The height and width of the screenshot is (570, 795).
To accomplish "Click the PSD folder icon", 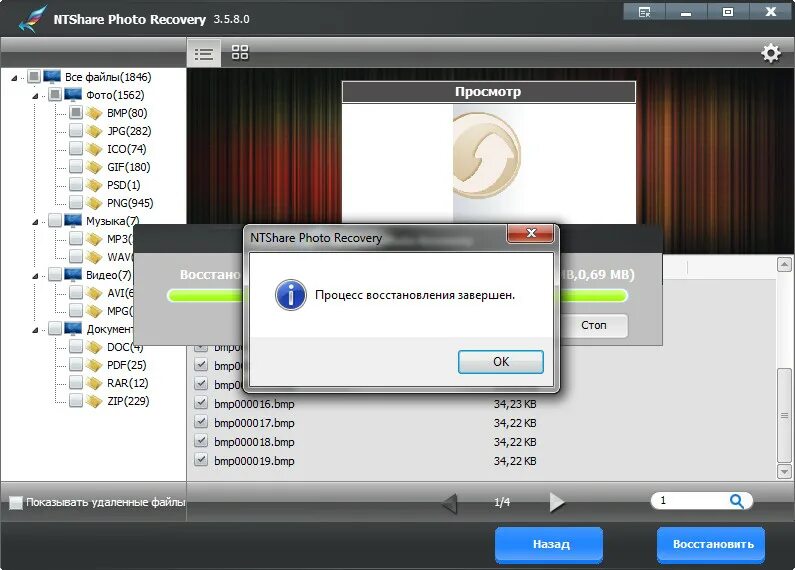I will [x=94, y=185].
